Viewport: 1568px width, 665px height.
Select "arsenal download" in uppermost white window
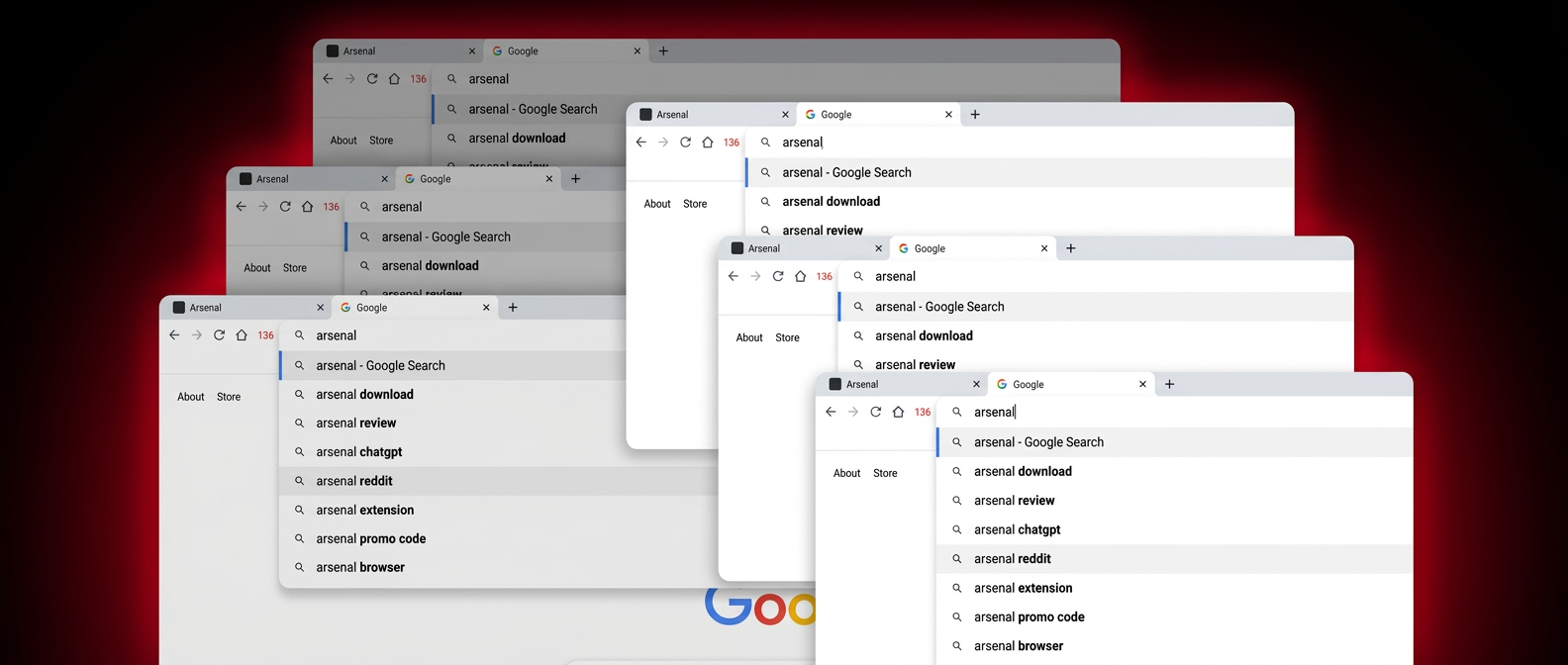coord(1020,201)
